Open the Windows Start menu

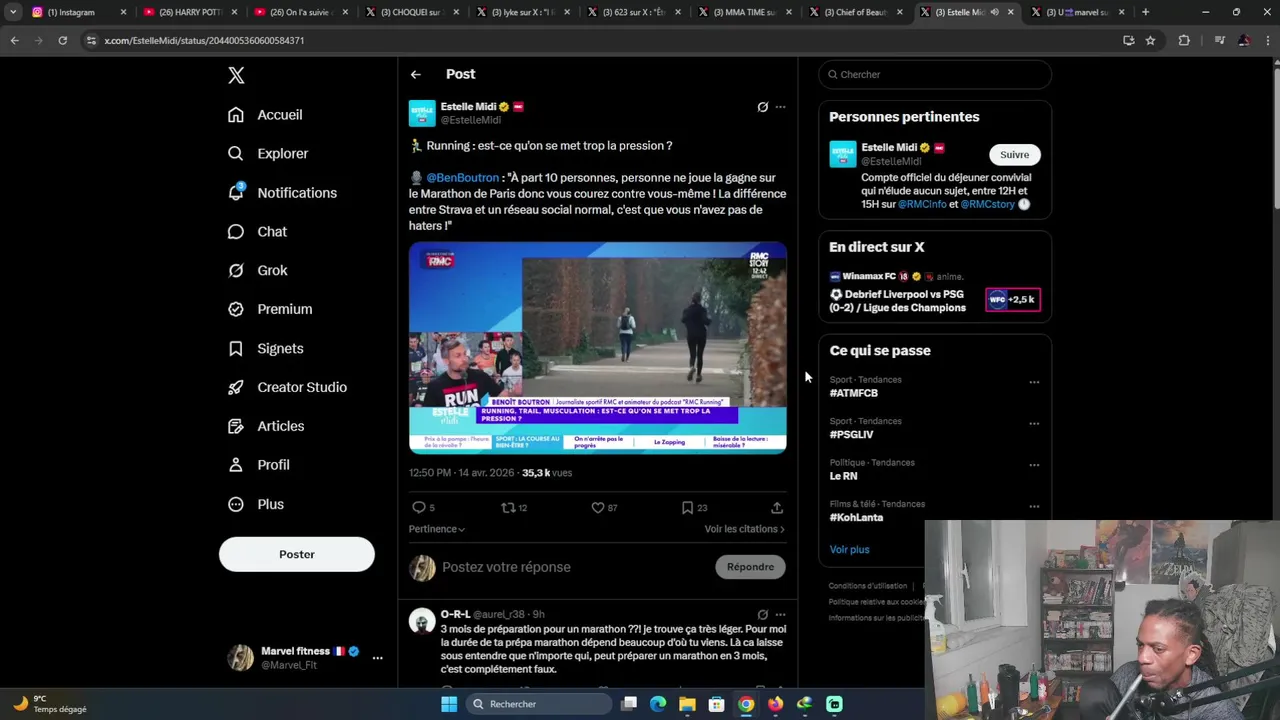(449, 705)
